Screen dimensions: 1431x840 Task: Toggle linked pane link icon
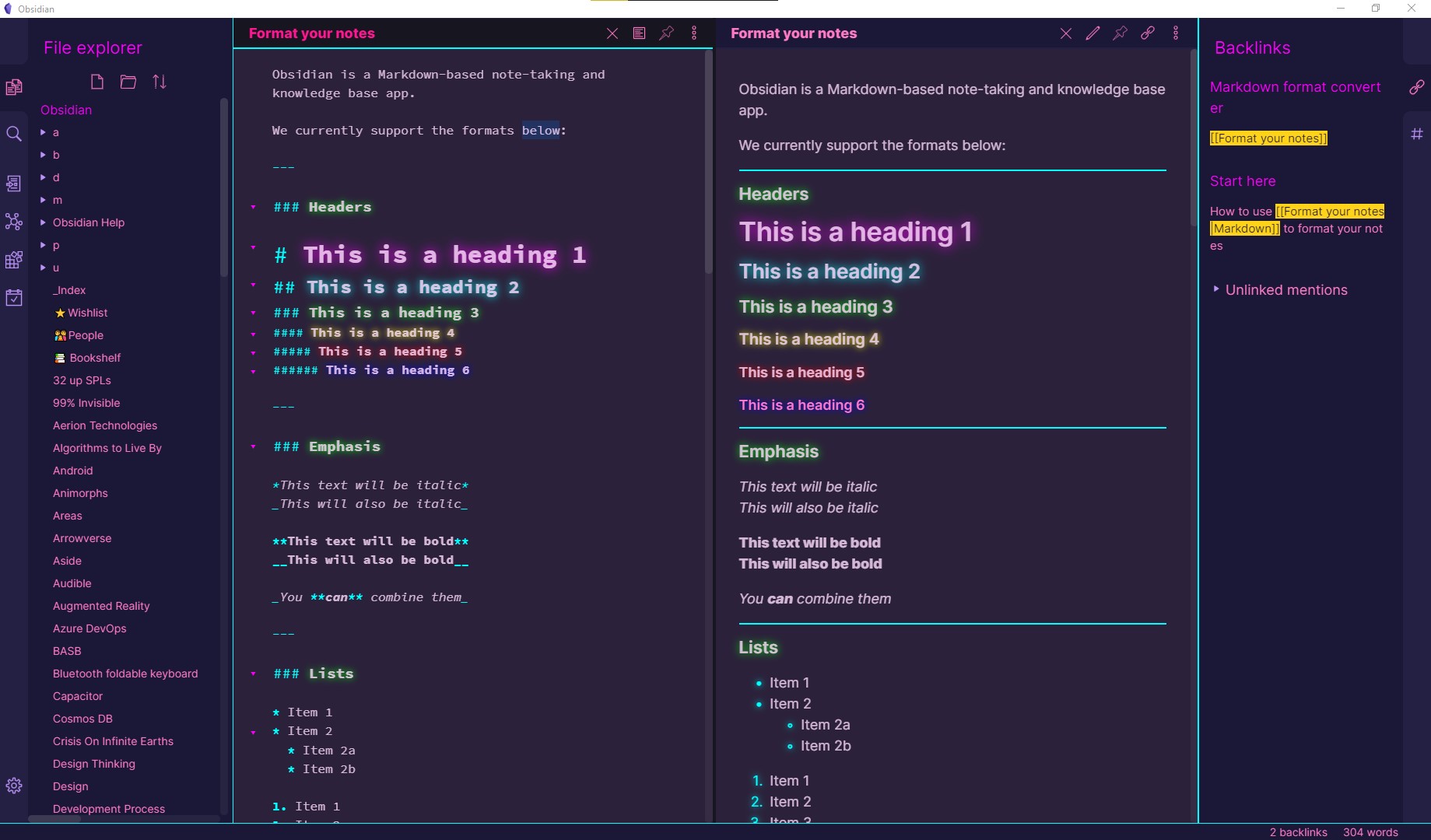(x=1148, y=33)
